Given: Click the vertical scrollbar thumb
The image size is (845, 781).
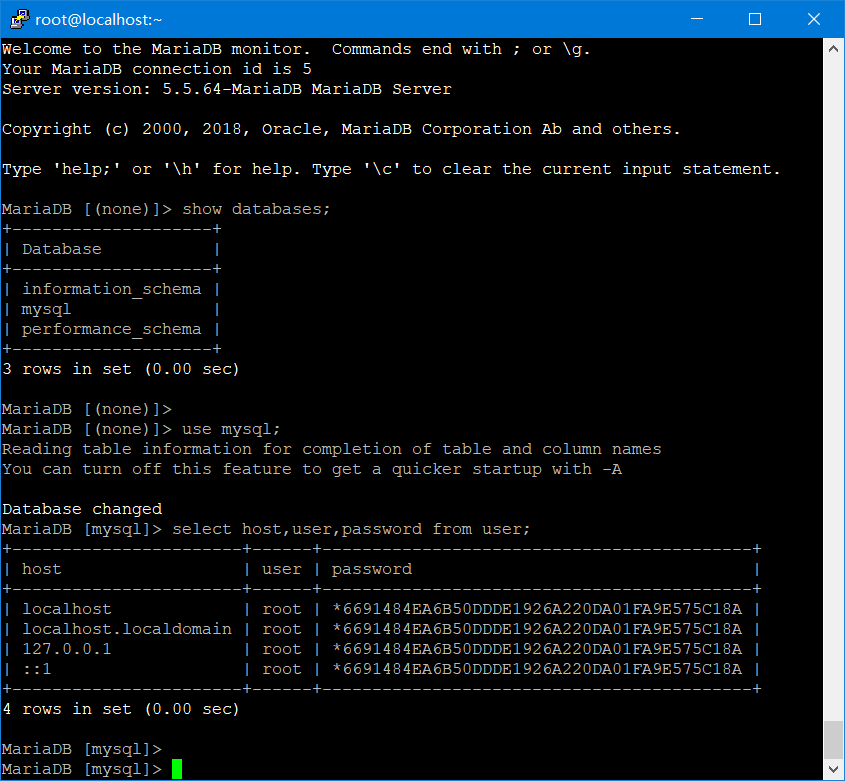Looking at the screenshot, I should pyautogui.click(x=833, y=739).
